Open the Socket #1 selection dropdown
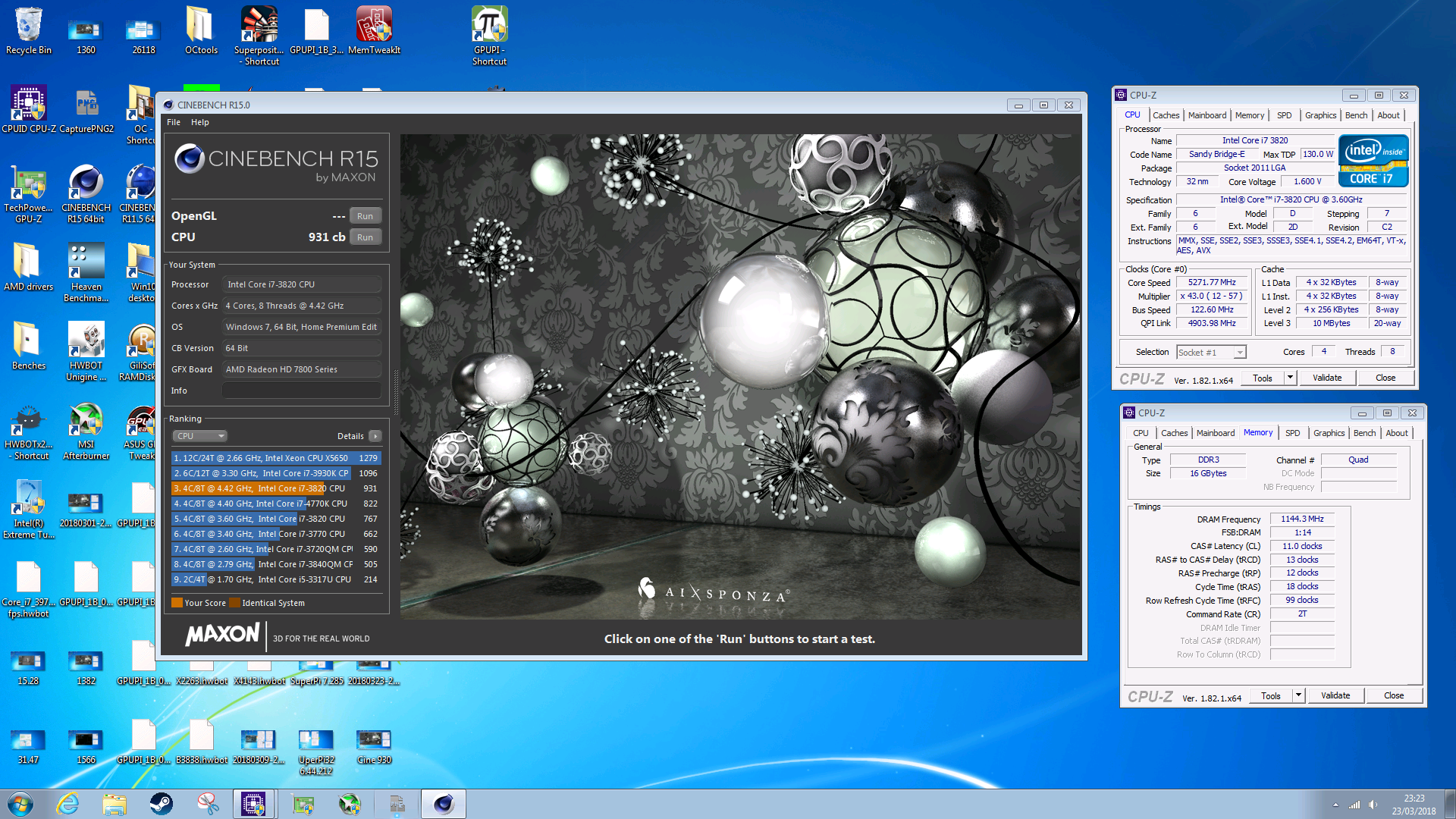 coord(1211,353)
